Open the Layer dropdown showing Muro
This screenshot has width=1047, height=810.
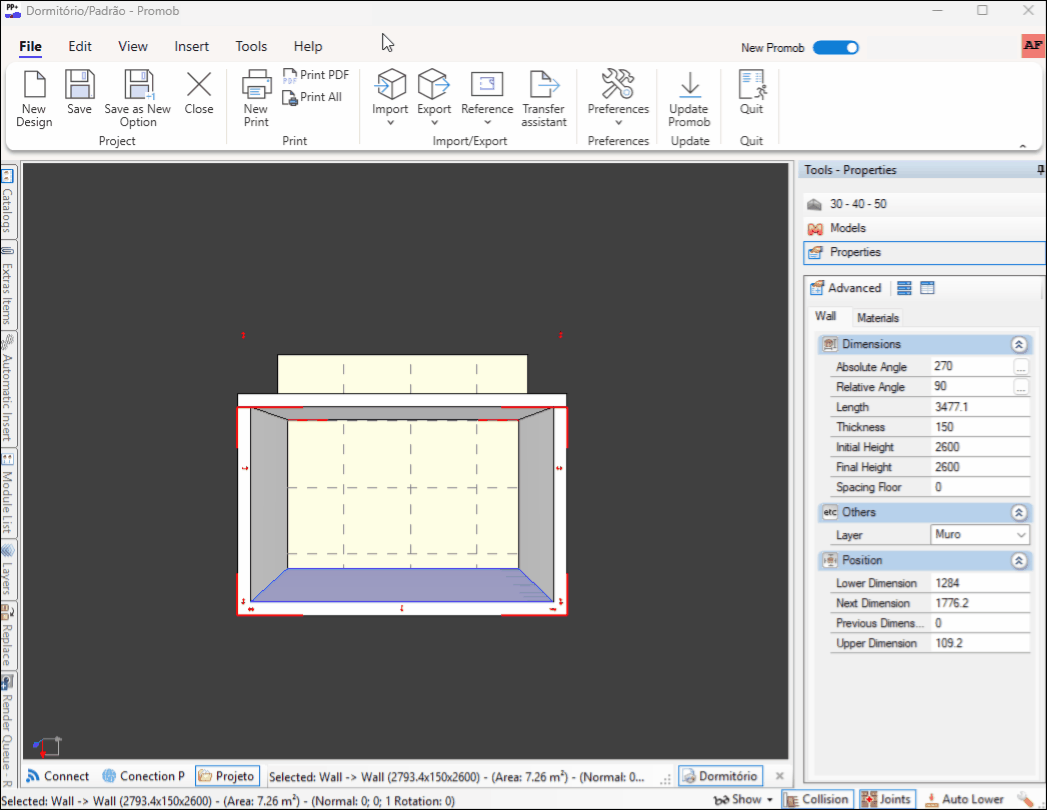(979, 535)
